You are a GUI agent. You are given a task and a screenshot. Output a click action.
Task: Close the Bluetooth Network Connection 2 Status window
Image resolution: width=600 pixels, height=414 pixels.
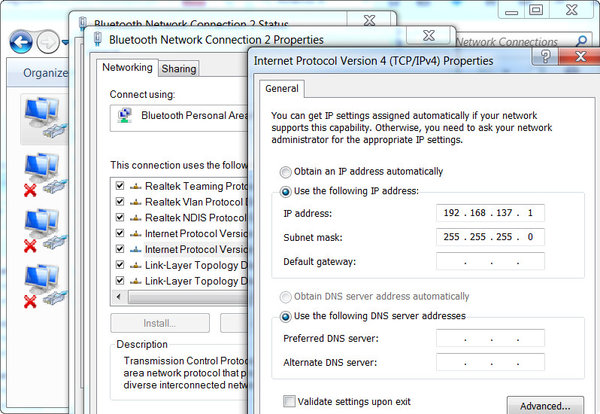[370, 20]
